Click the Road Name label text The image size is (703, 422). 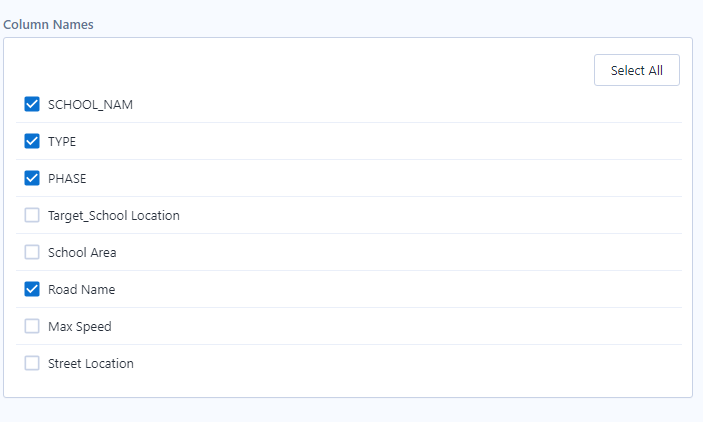point(81,290)
